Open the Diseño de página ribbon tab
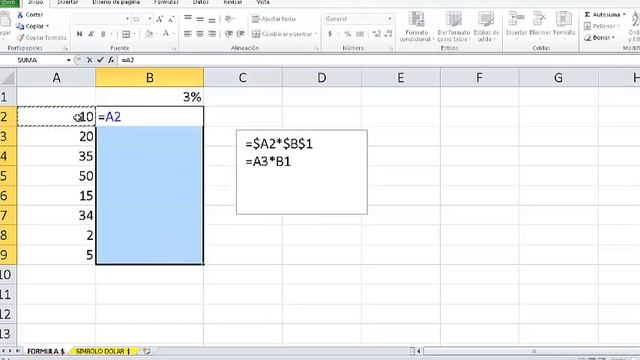The height and width of the screenshot is (360, 640). tap(116, 2)
